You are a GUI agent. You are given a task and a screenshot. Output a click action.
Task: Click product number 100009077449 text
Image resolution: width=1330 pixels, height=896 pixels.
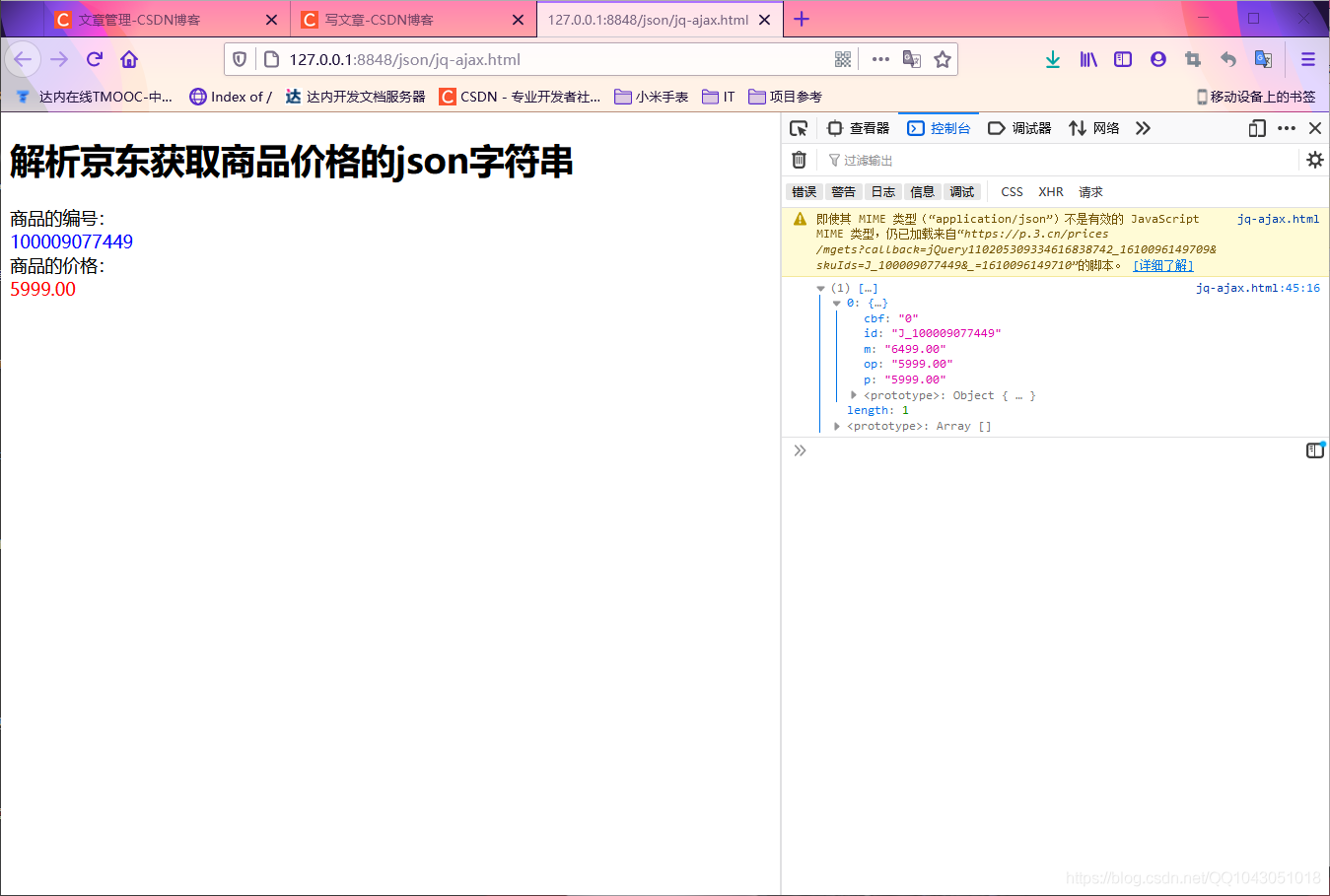[x=71, y=241]
